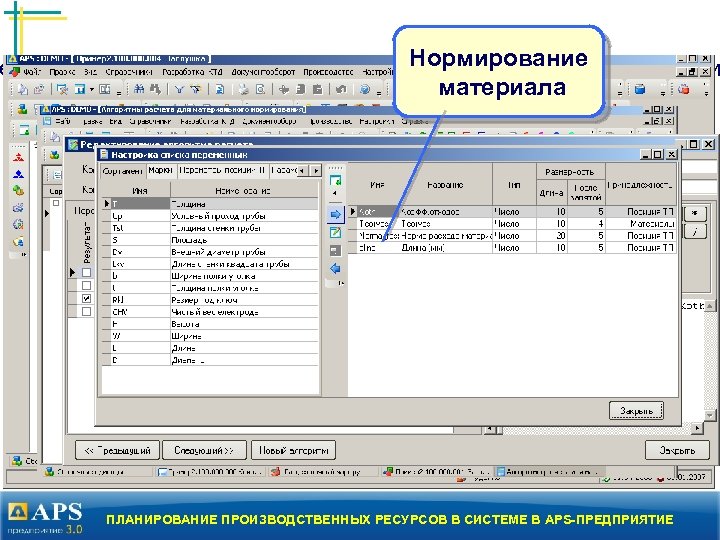Viewport: 720px width, 540px height.
Task: Click the undo arrow icon in main toolbar
Action: point(340,89)
